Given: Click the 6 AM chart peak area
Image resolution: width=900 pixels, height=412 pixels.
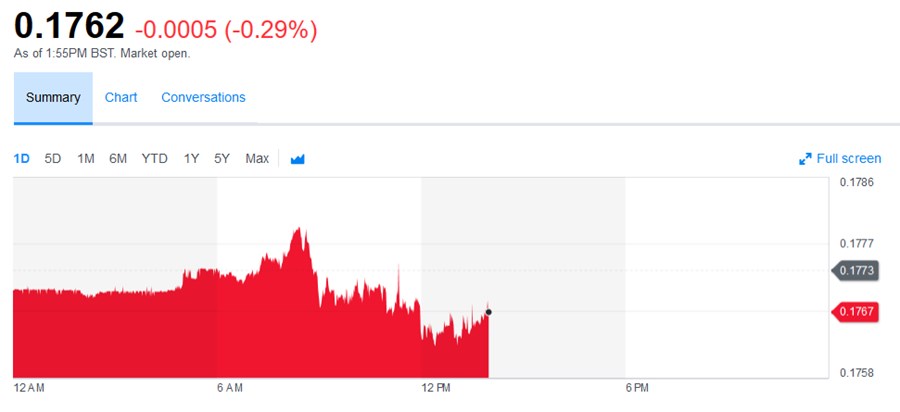Looking at the screenshot, I should pyautogui.click(x=297, y=240).
